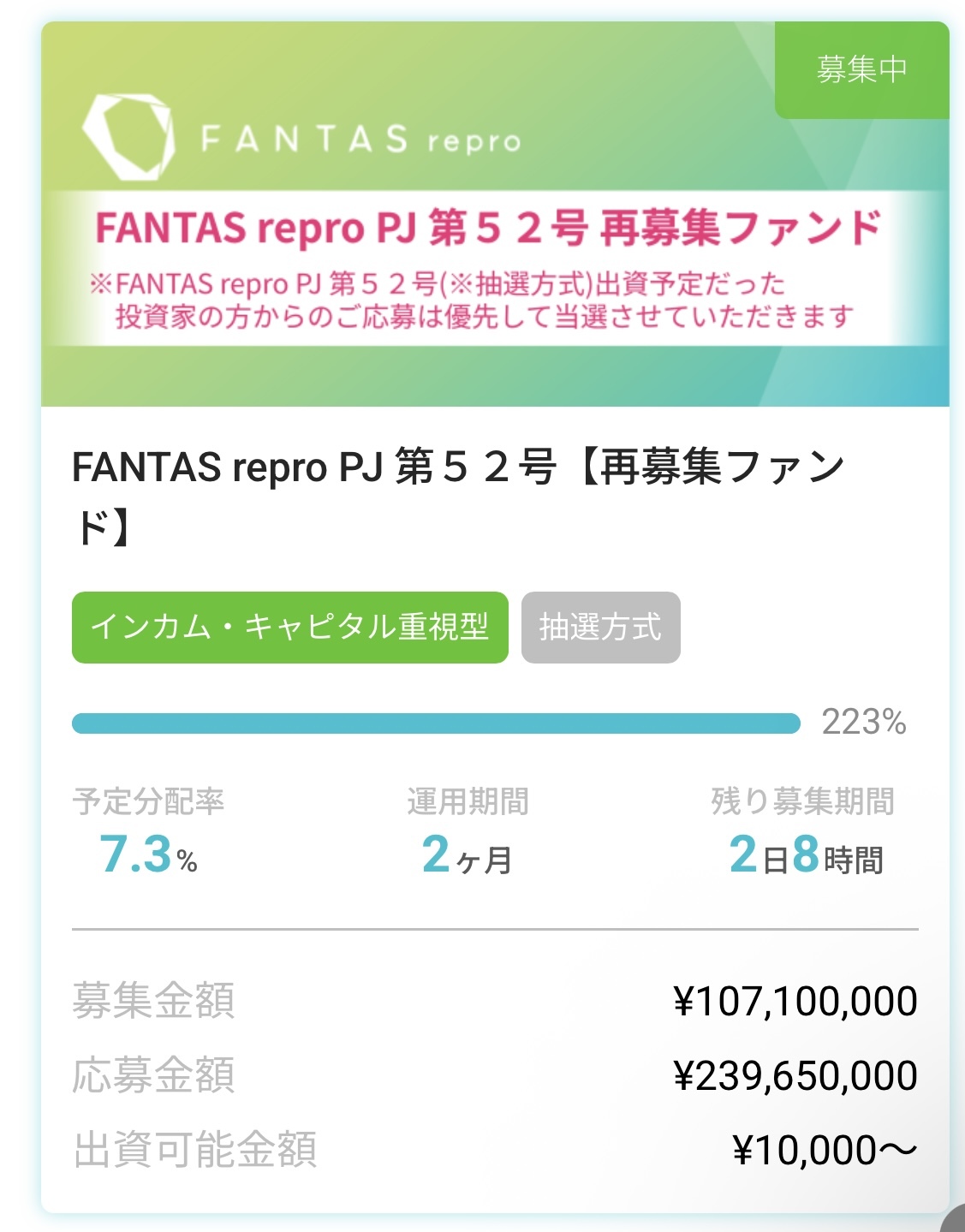Tap the 募集中 status badge
The width and height of the screenshot is (965, 1232).
tap(861, 69)
